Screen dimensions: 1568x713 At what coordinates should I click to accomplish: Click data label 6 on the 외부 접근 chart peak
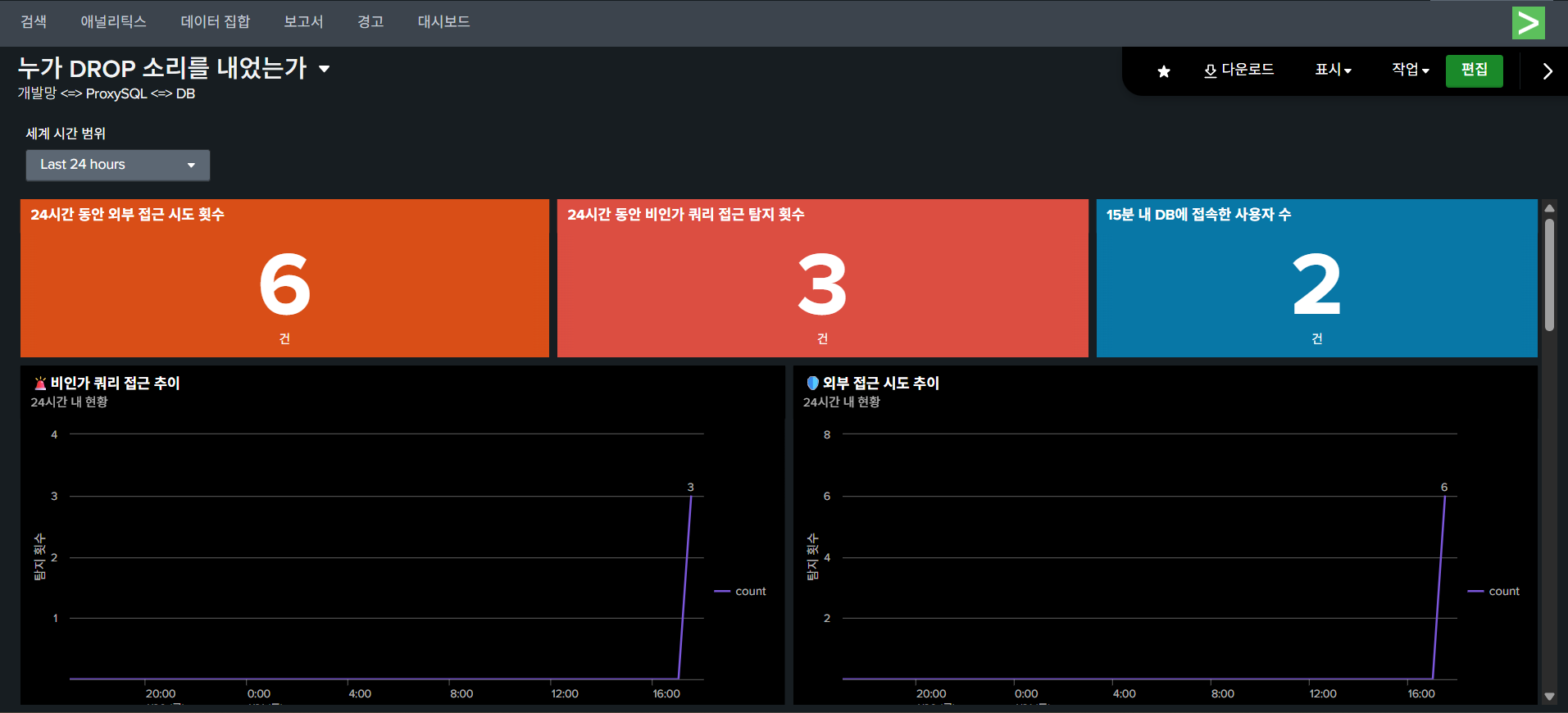(1444, 487)
